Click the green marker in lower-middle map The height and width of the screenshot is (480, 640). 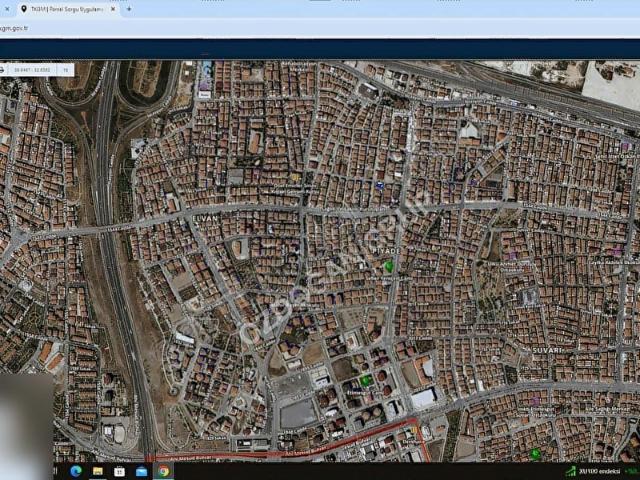click(366, 380)
